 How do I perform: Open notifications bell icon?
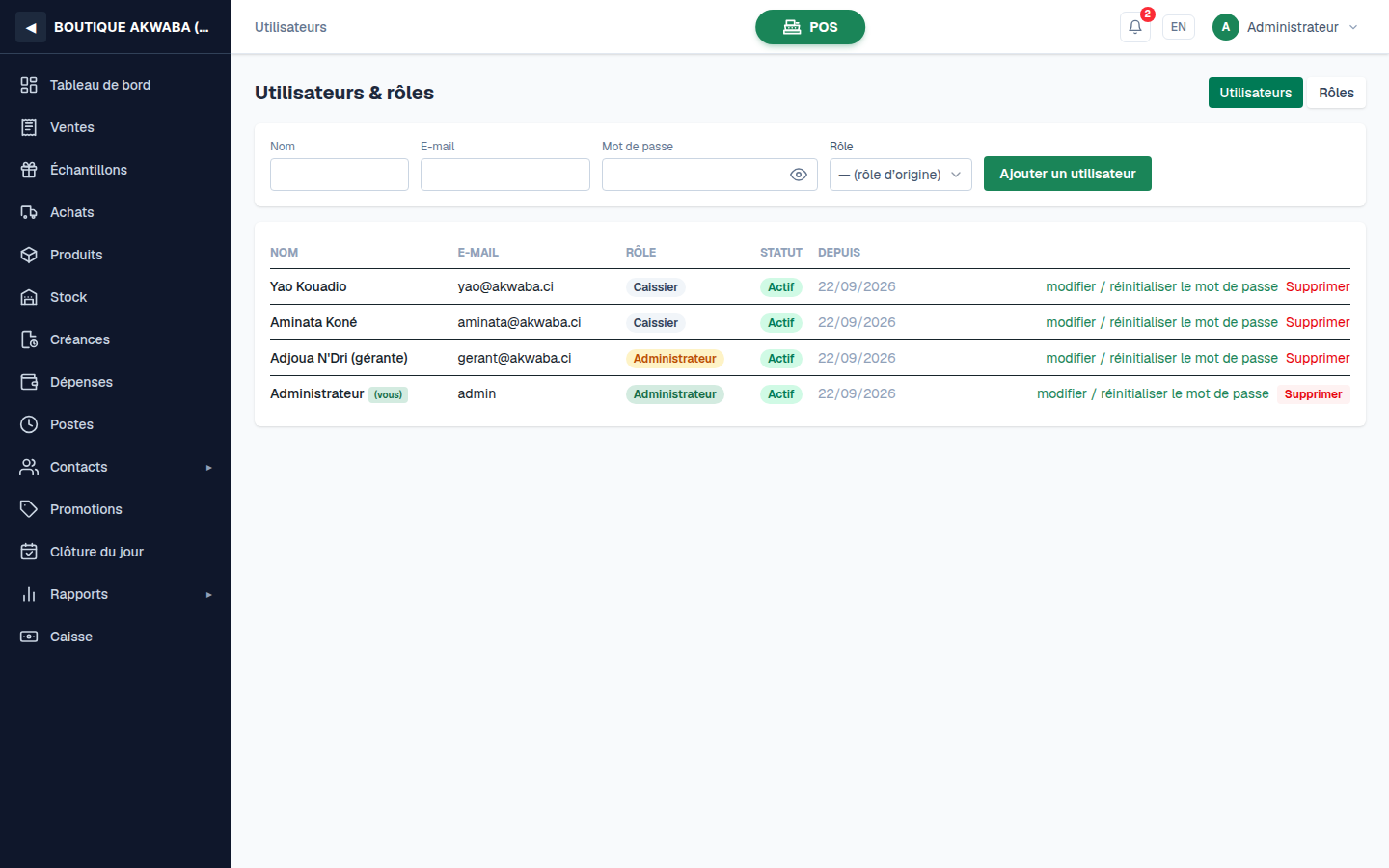coord(1135,27)
